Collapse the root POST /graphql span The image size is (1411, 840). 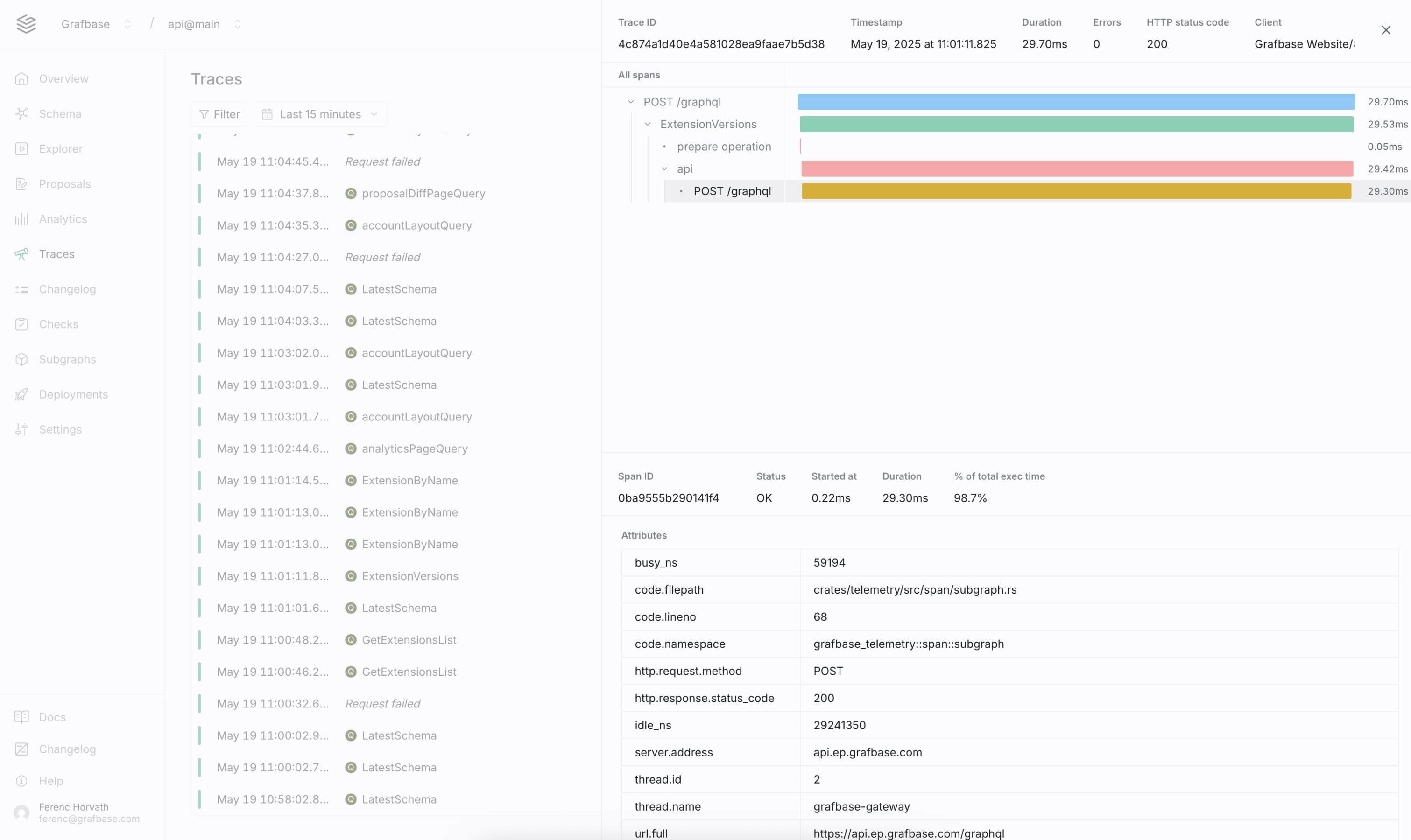[631, 102]
